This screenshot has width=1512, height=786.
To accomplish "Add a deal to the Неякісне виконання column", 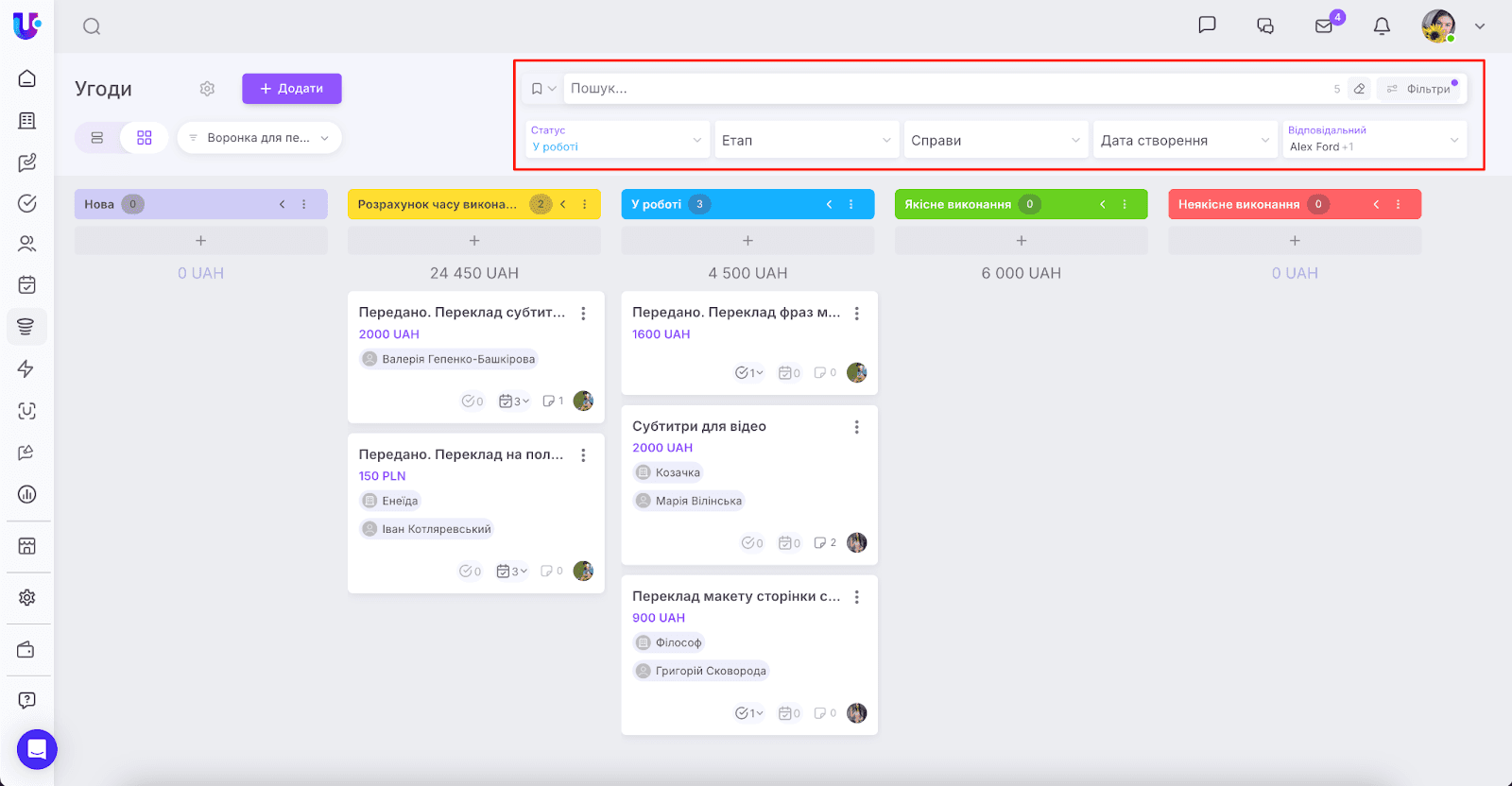I will click(x=1295, y=241).
